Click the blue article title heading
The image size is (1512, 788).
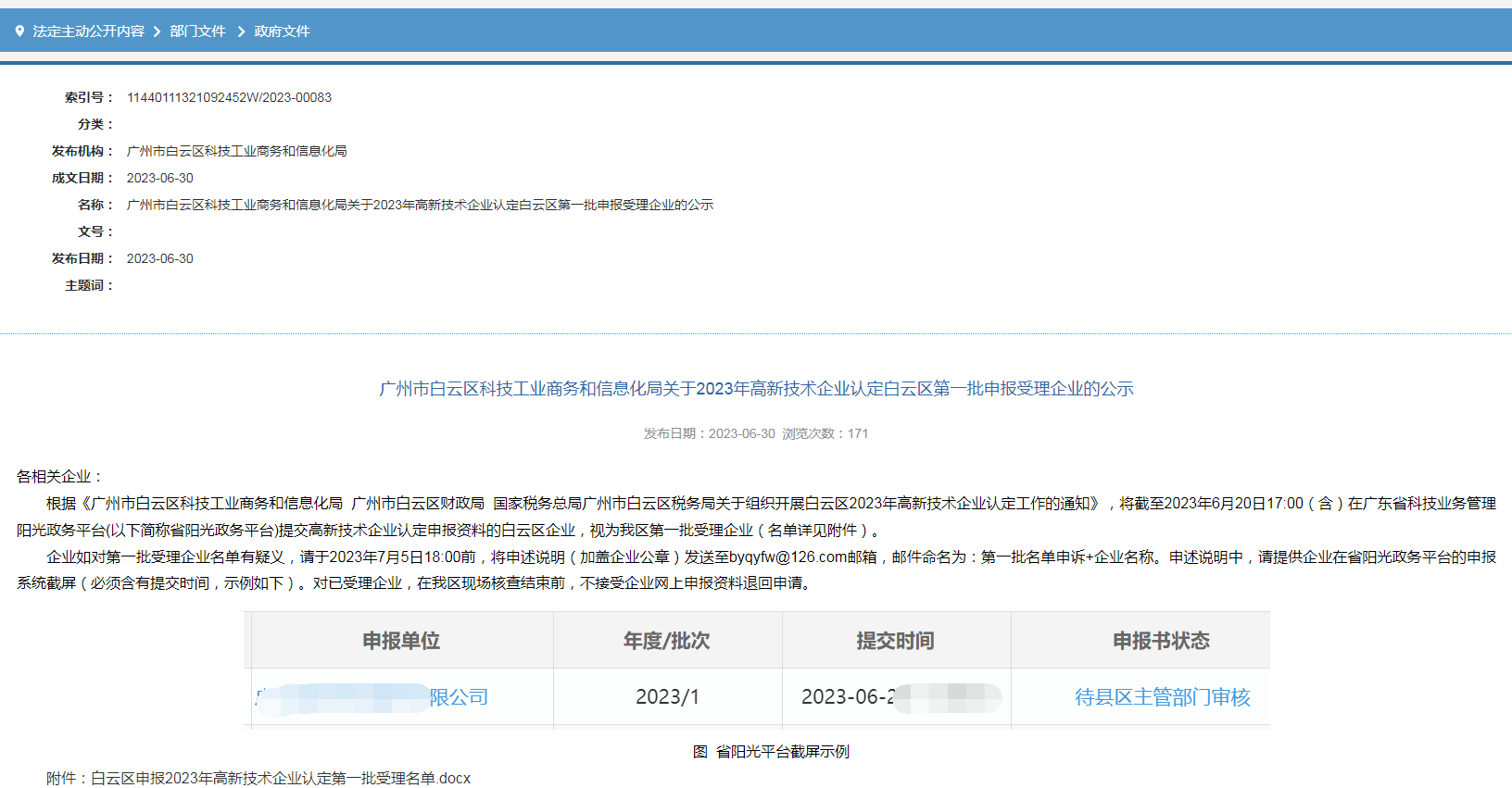[x=756, y=389]
